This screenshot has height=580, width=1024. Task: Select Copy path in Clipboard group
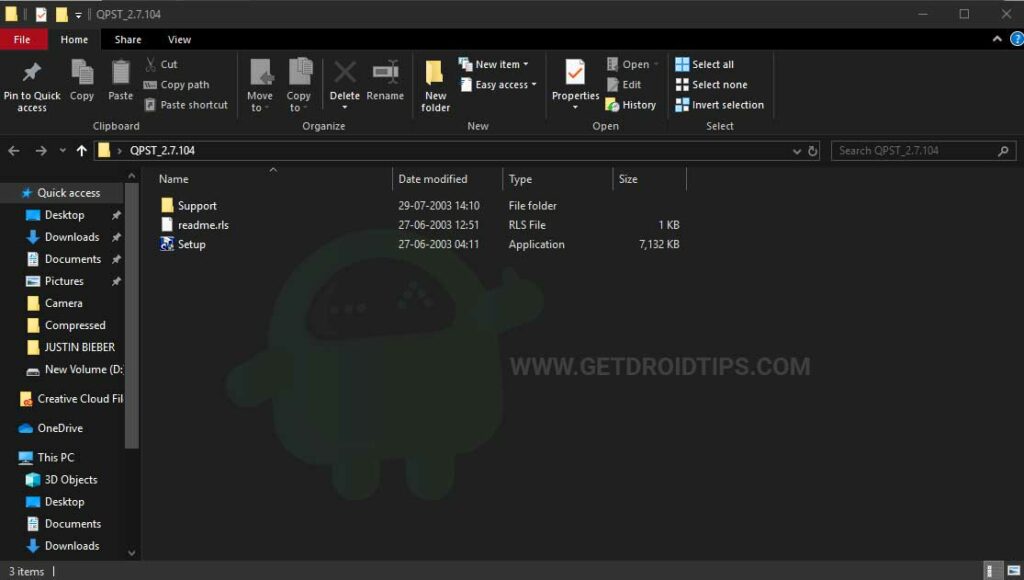coord(176,84)
